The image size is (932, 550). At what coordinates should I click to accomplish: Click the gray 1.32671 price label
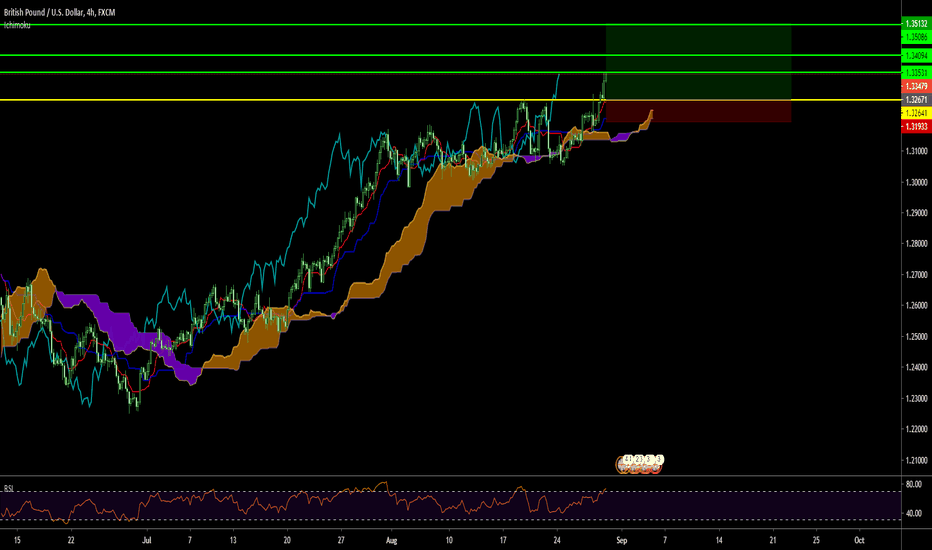pos(916,99)
